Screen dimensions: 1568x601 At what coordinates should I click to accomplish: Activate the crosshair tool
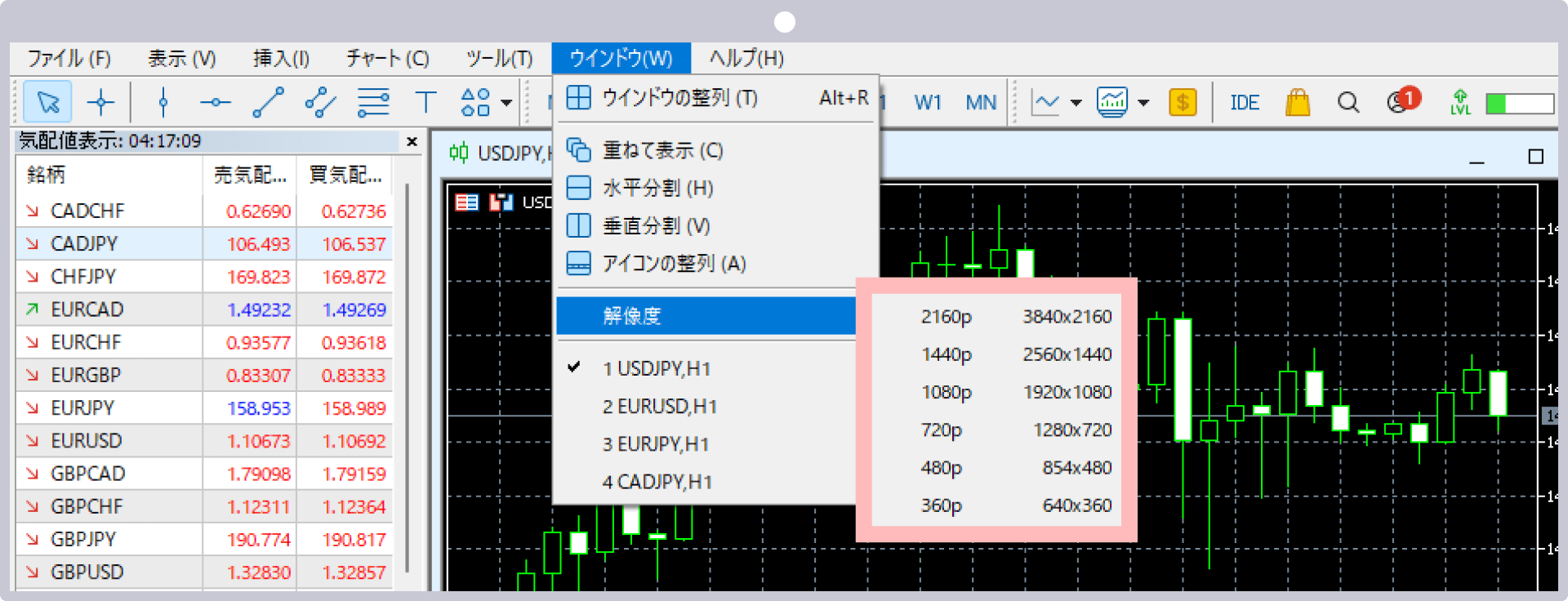pos(100,102)
